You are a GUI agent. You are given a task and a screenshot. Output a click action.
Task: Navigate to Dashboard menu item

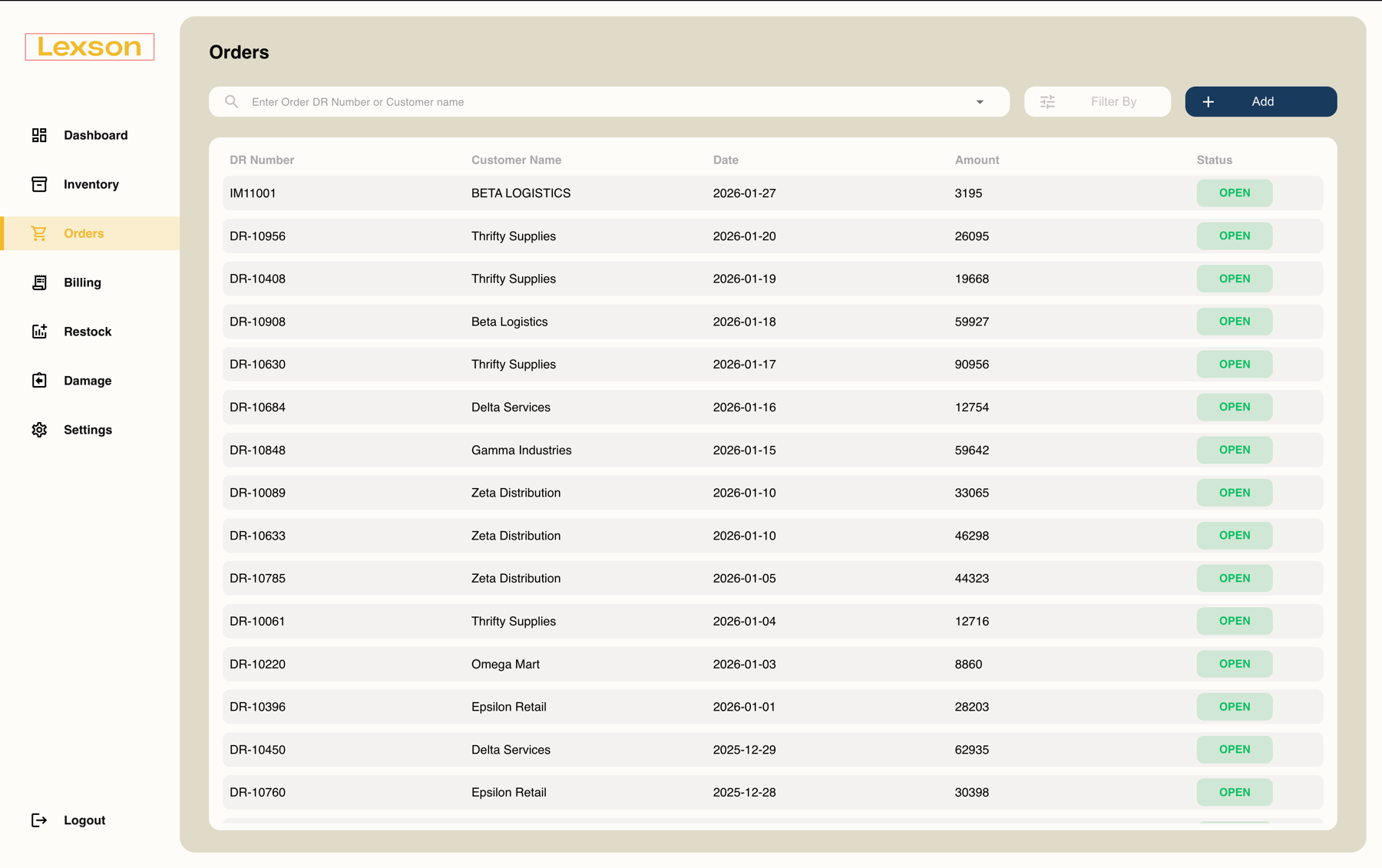click(95, 135)
